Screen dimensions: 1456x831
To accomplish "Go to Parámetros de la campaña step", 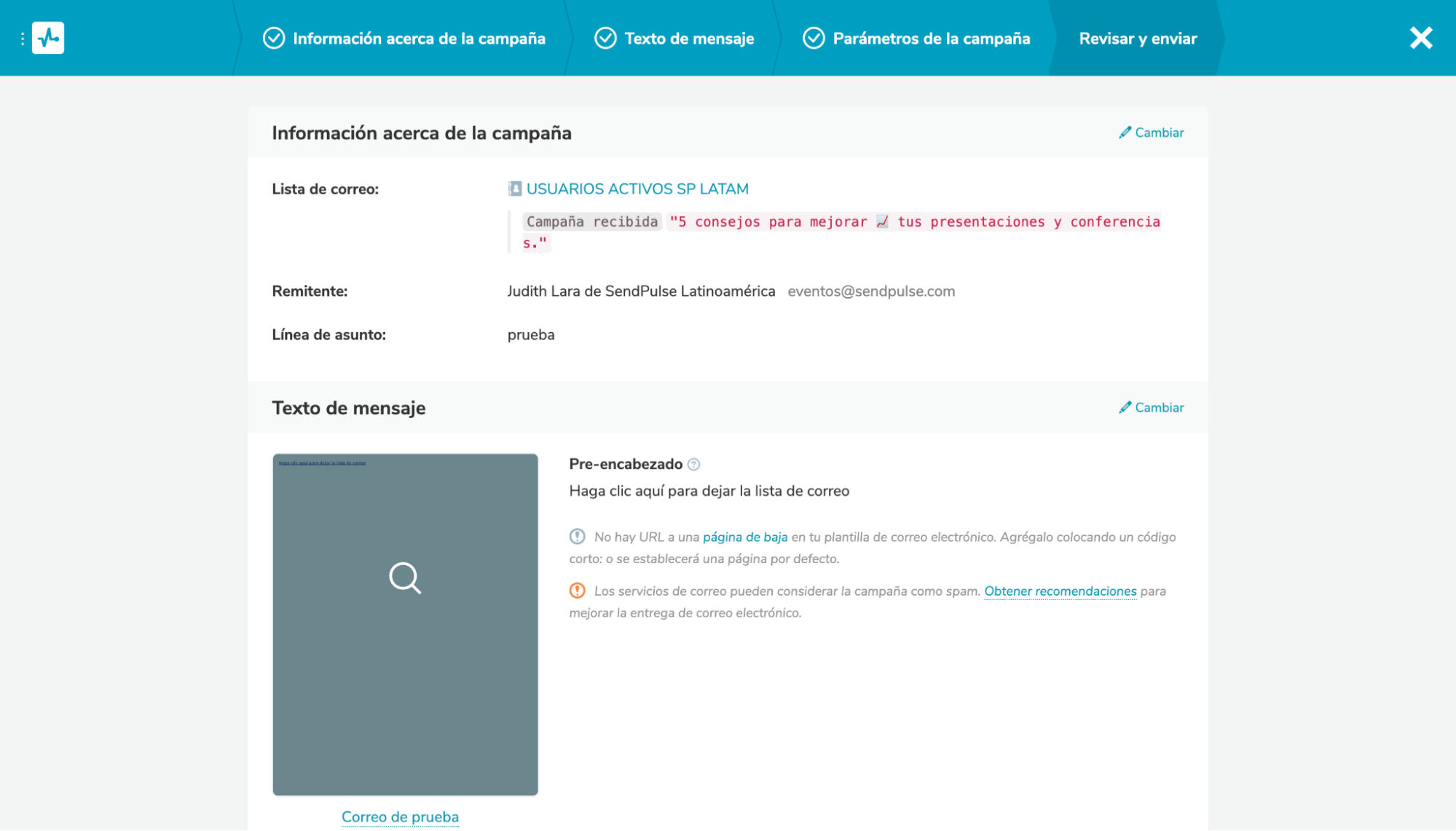I will click(x=930, y=39).
